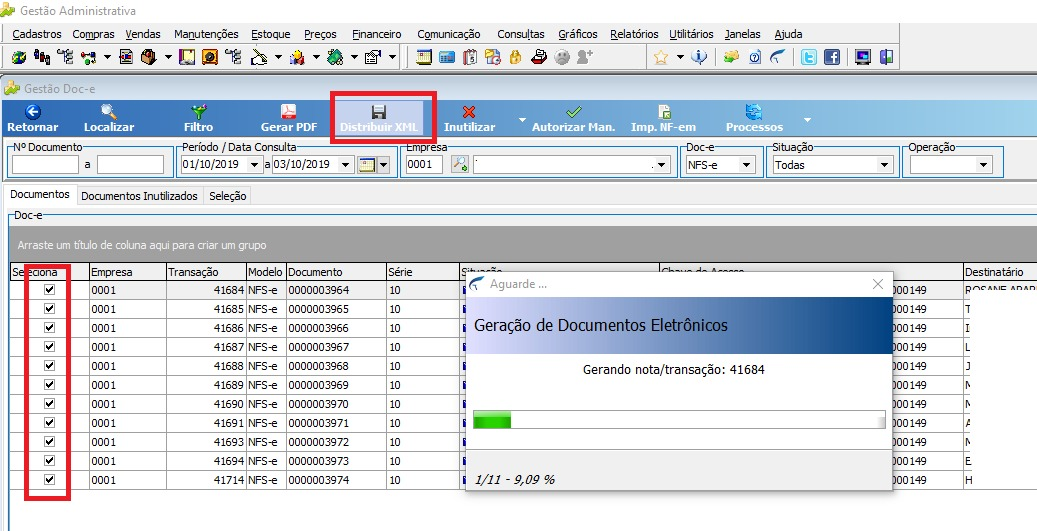Image resolution: width=1037 pixels, height=531 pixels.
Task: Open the dropdown arrow next to Inutilizar
Action: pos(522,120)
